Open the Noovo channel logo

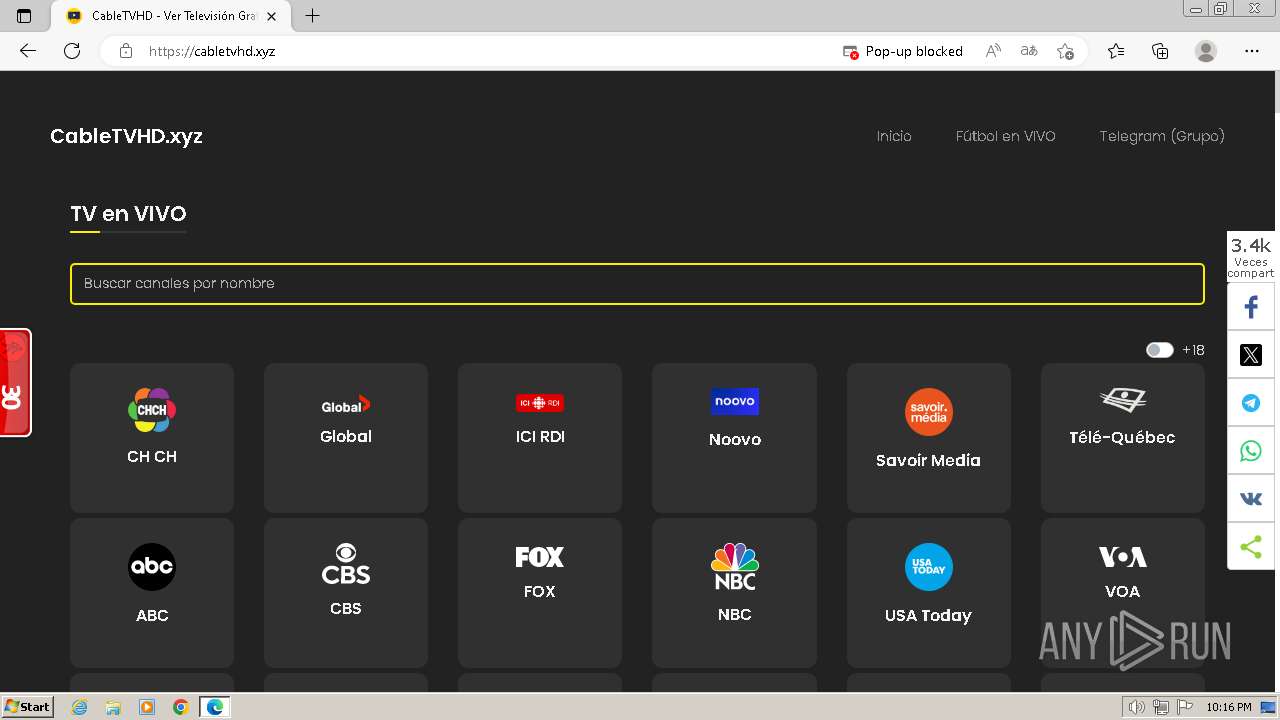pos(735,401)
